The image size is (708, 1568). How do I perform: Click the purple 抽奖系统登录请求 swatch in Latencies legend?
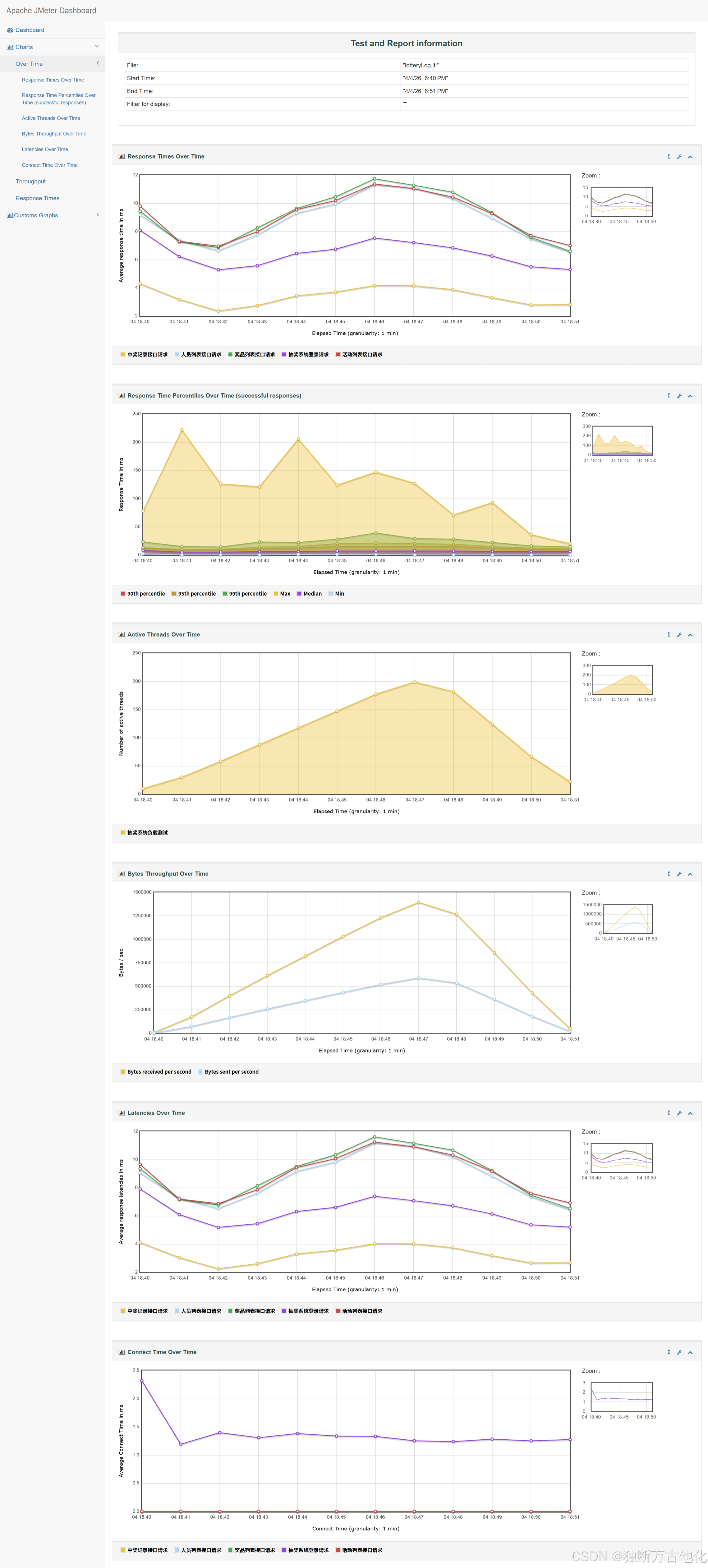click(x=284, y=1311)
